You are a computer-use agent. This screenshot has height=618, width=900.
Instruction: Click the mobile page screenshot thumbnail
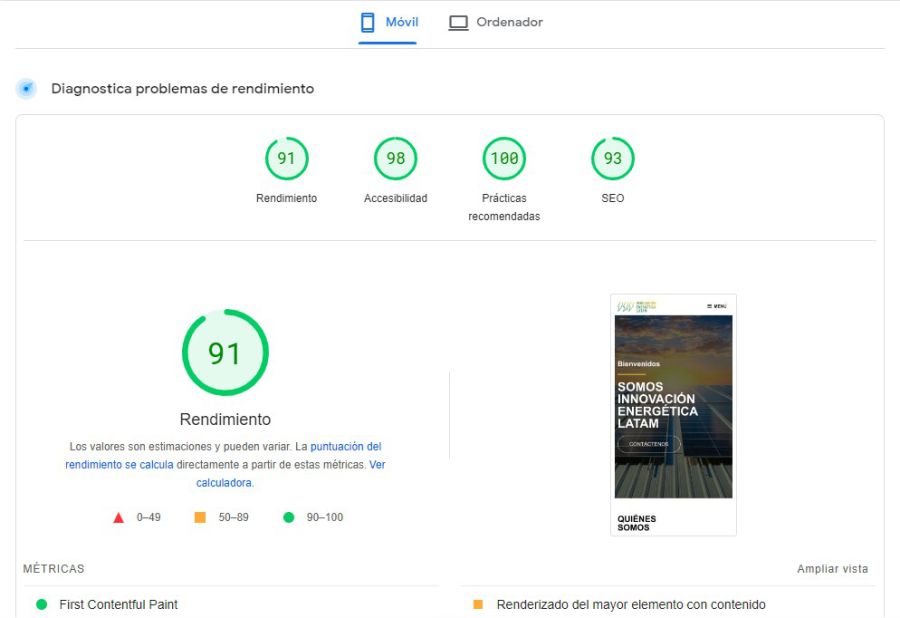(x=673, y=414)
